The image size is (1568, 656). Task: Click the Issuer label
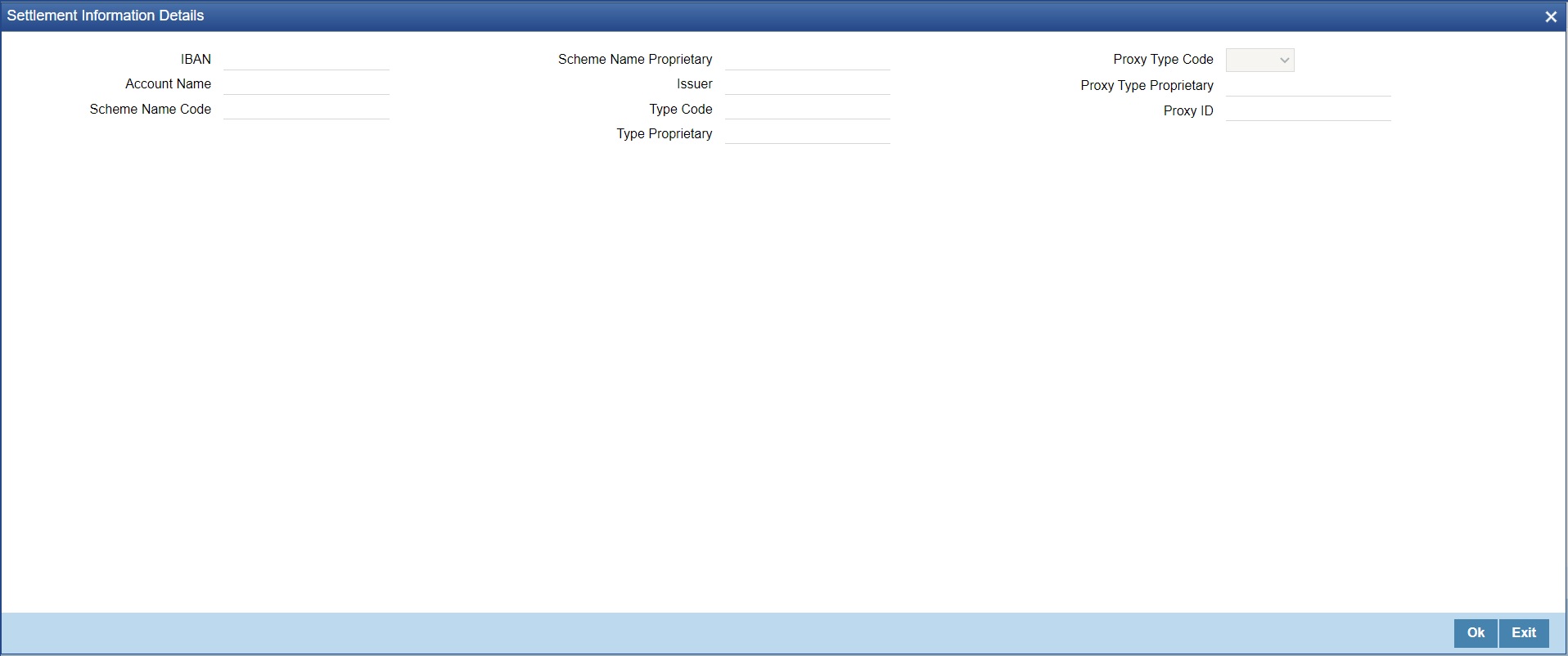694,84
